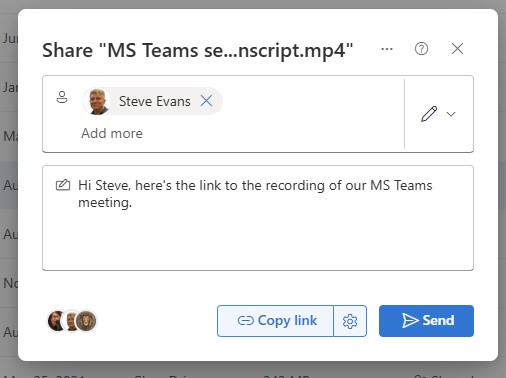Click Steve Evans profile photo
The height and width of the screenshot is (378, 506).
pos(97,101)
